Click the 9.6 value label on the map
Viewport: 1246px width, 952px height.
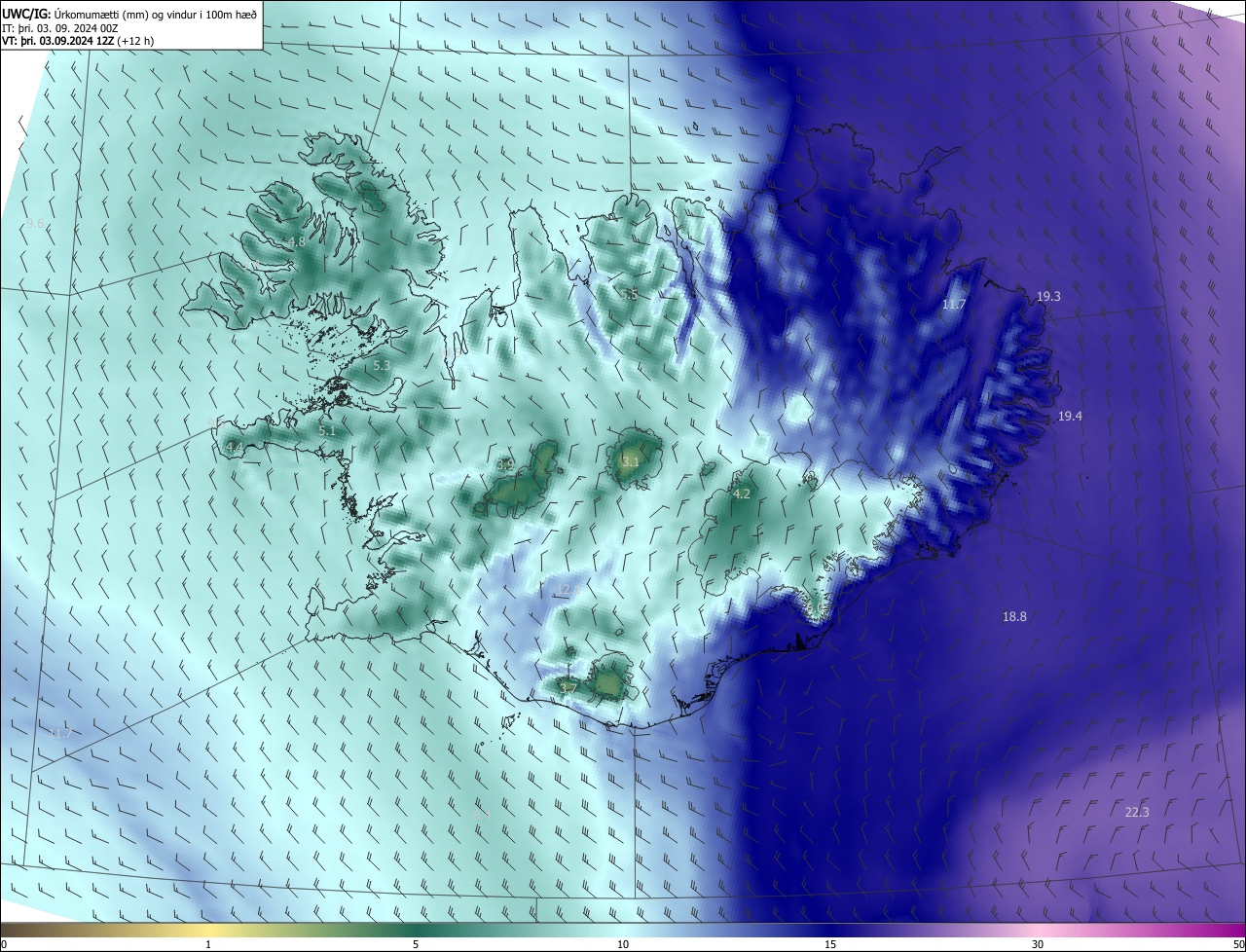coord(35,224)
